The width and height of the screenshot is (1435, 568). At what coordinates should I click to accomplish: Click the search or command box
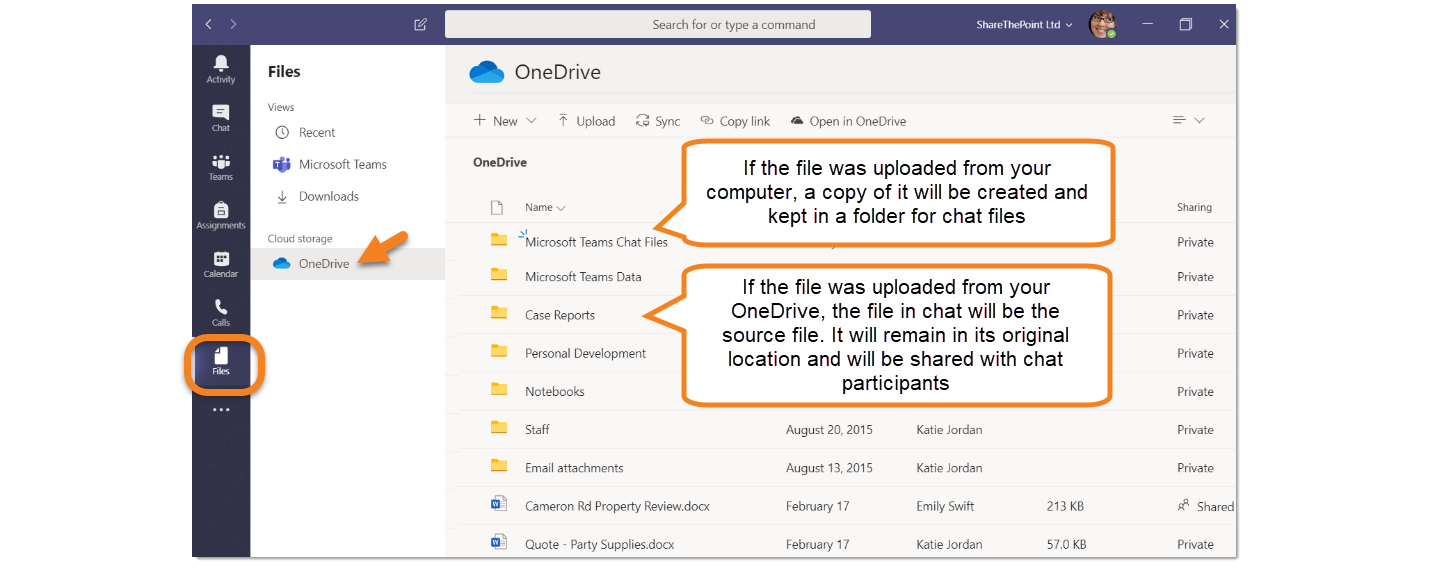coord(658,25)
